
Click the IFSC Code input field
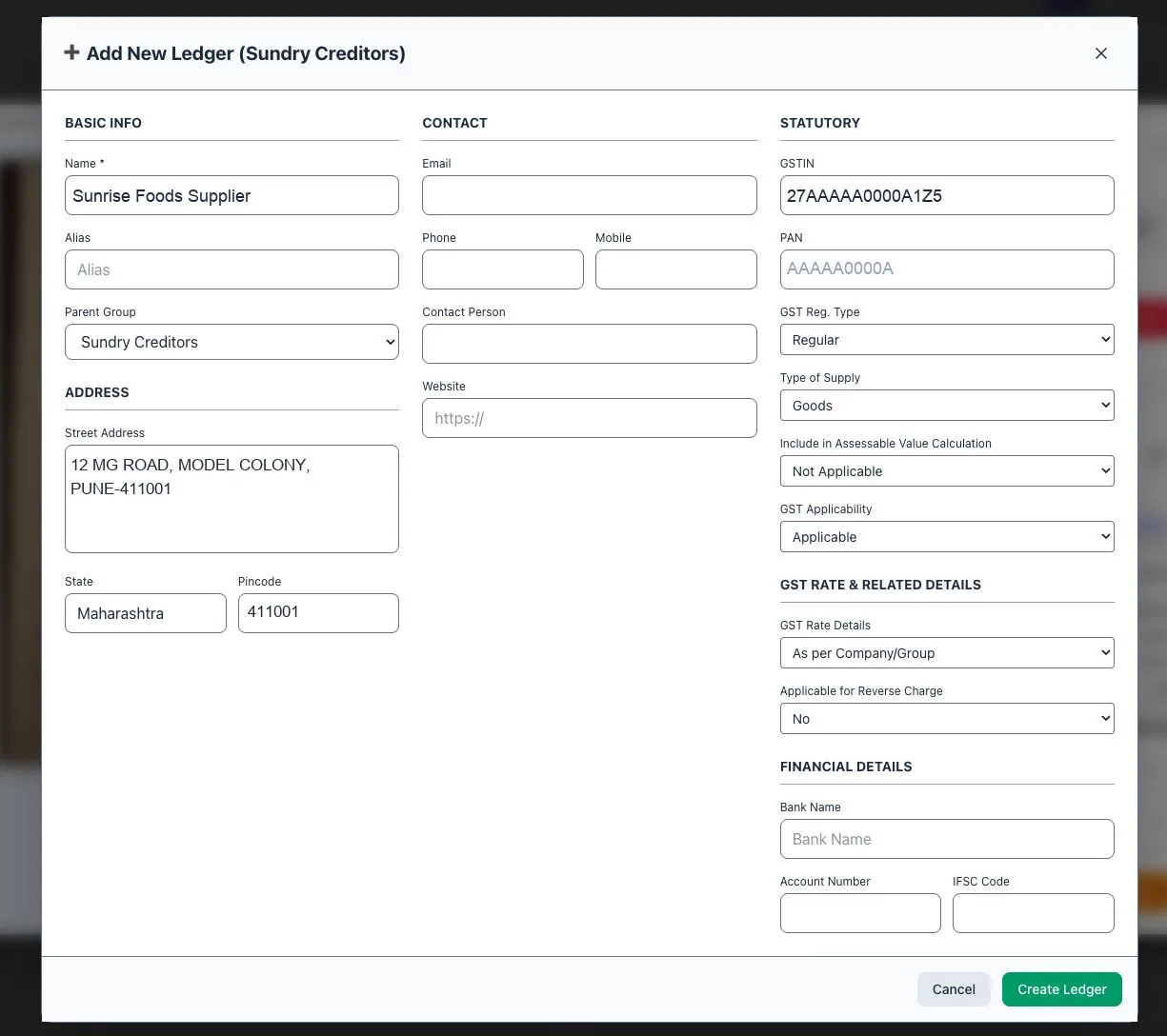coord(1034,913)
